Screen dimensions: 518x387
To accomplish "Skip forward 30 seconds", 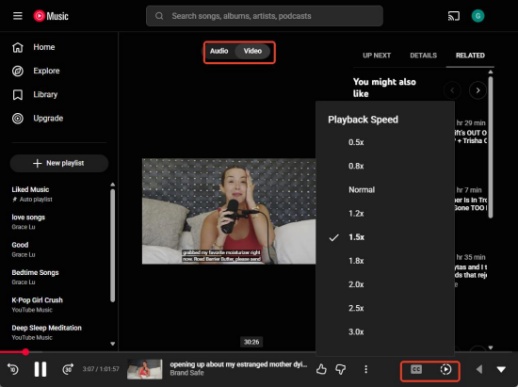I will pos(68,369).
